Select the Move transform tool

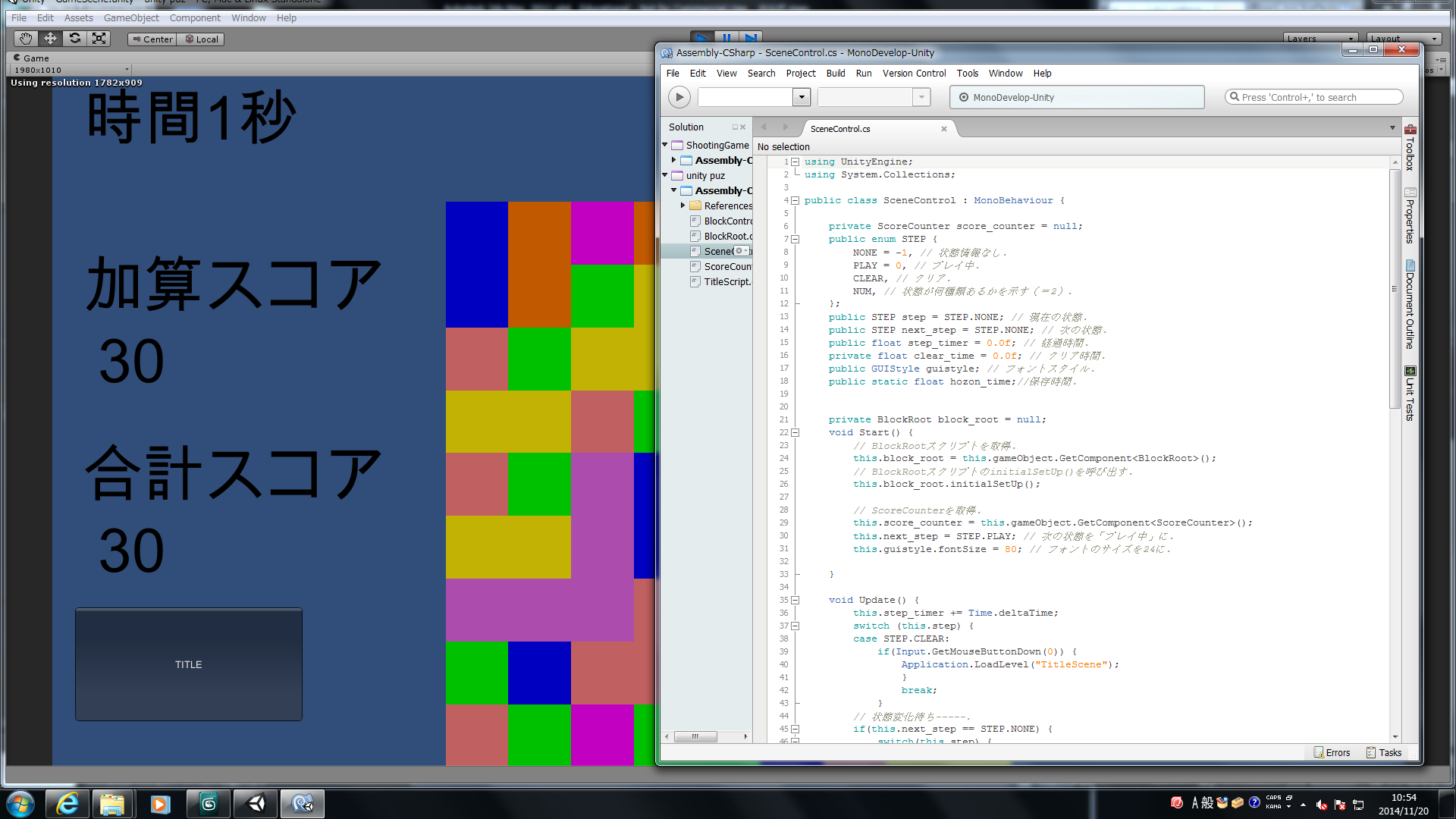[50, 39]
